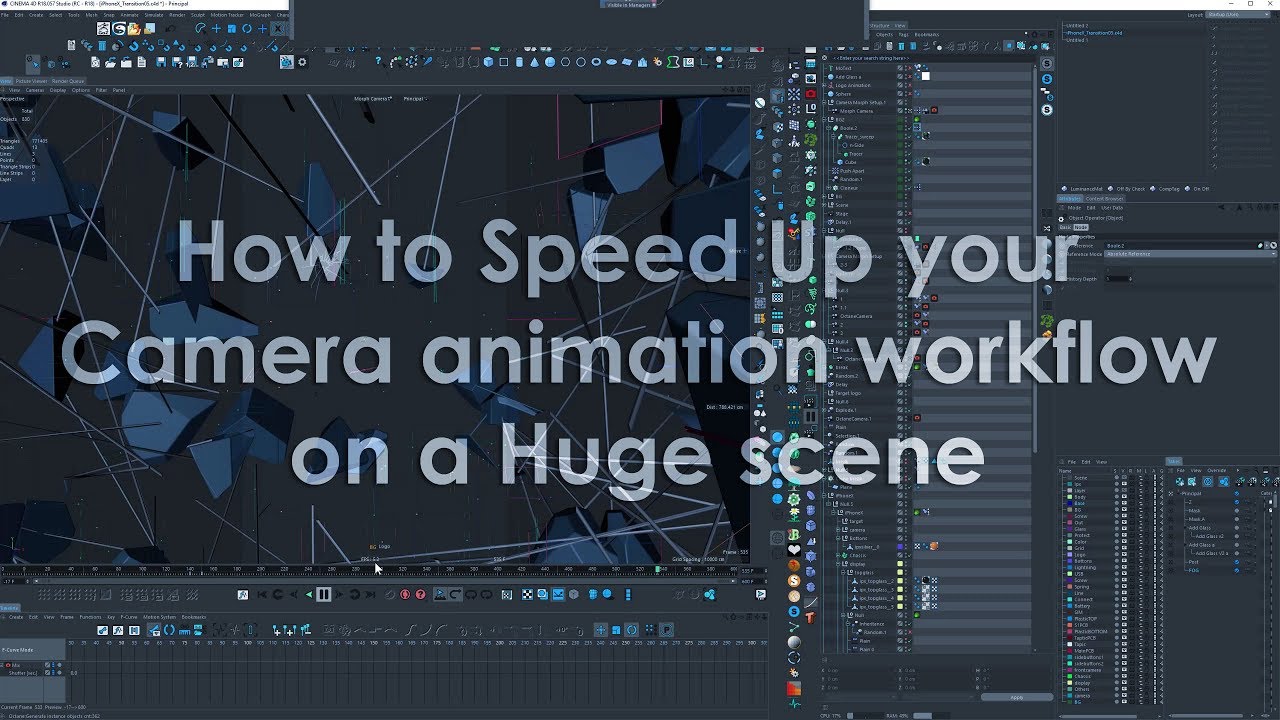Toggle enable check of Morph Camera object
The image size is (1280, 720).
click(910, 111)
